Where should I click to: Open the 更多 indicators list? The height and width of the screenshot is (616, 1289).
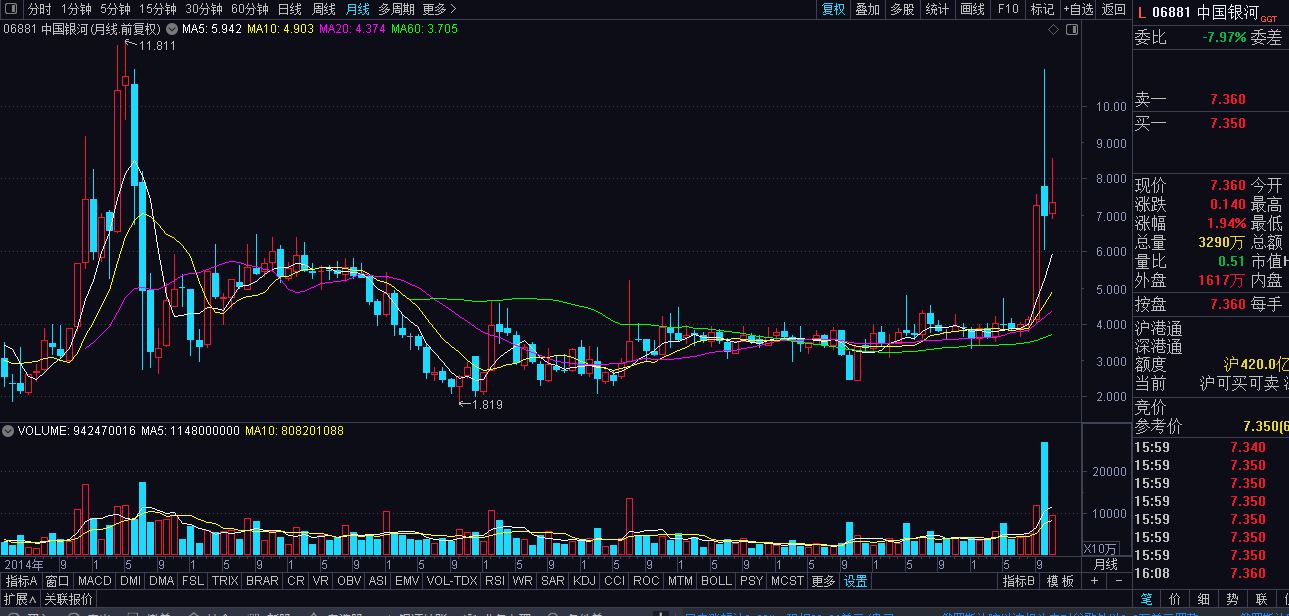coord(823,581)
